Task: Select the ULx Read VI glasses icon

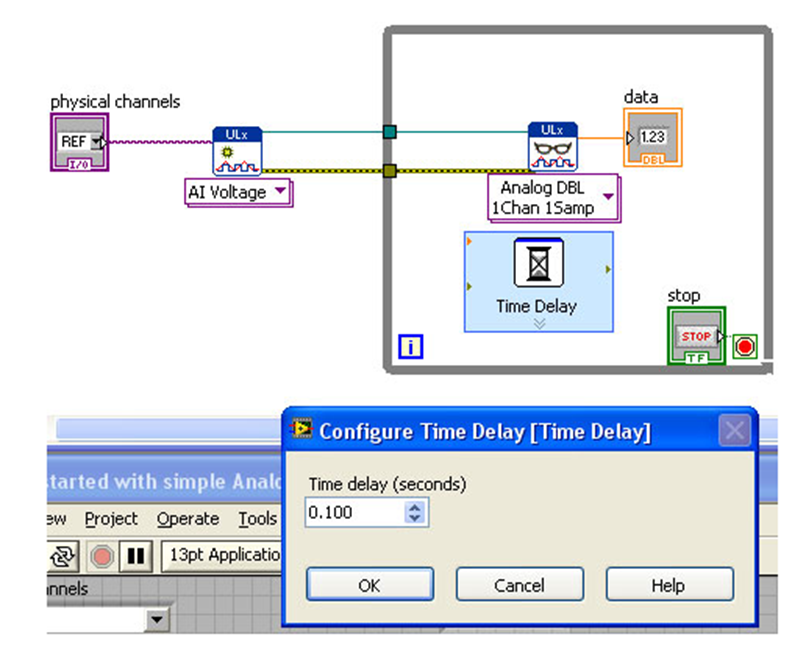Action: pyautogui.click(x=552, y=147)
